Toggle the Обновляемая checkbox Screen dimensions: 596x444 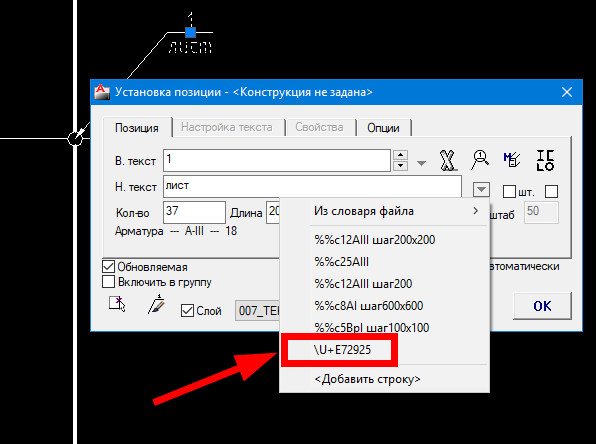(108, 266)
